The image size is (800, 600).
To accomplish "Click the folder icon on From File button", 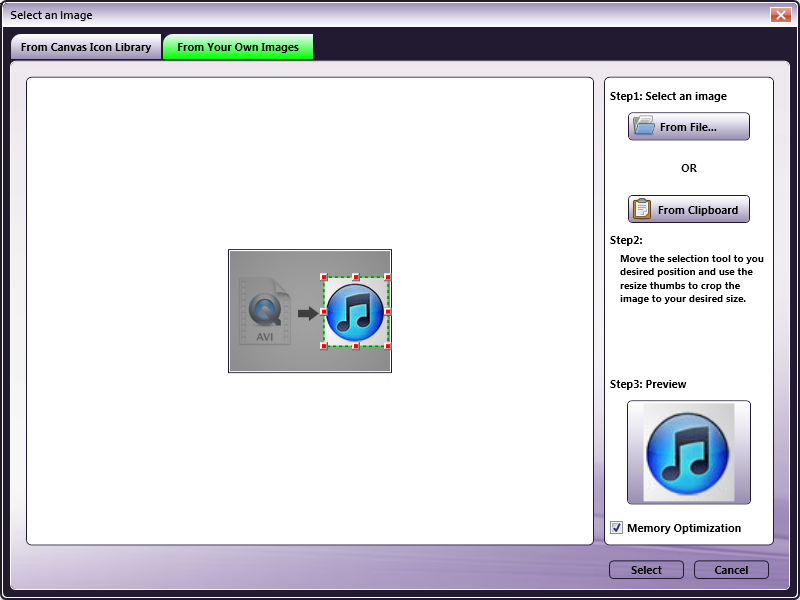I will [x=643, y=126].
